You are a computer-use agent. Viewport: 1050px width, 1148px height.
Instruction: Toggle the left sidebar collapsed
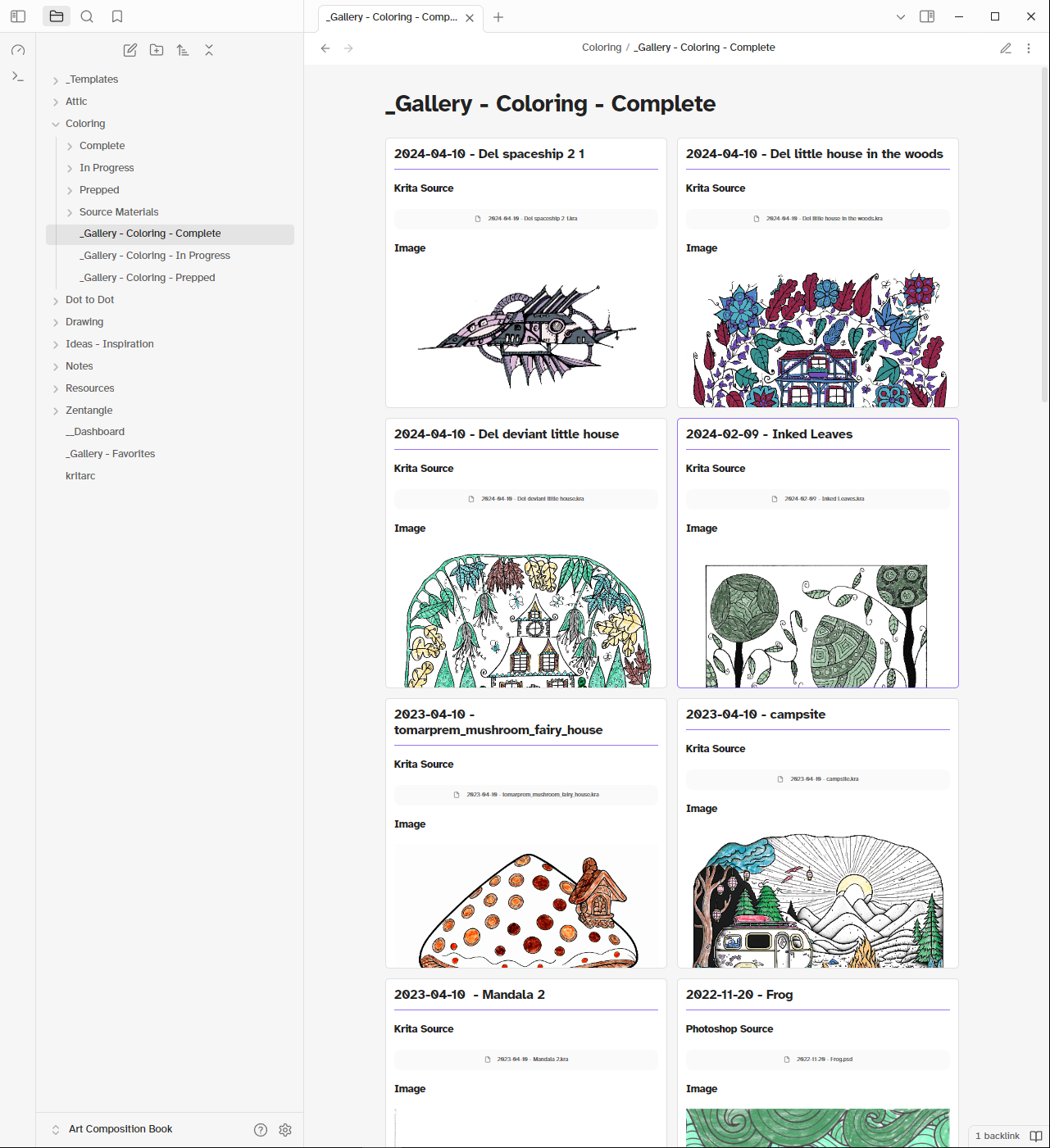[17, 16]
